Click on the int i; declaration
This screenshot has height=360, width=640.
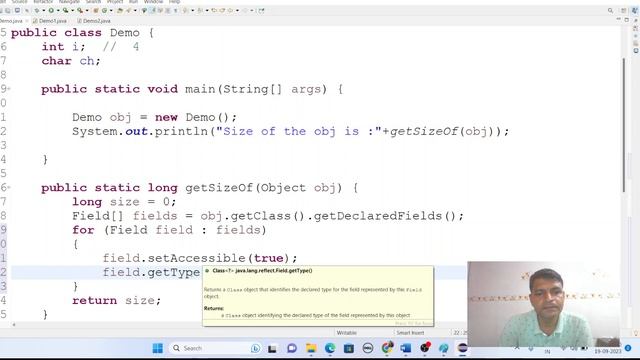(x=64, y=47)
